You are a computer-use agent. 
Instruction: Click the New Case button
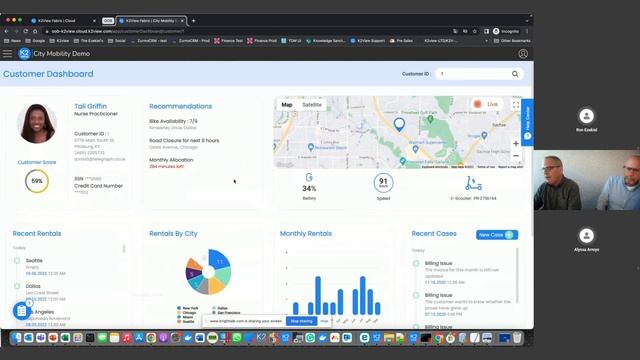(497, 235)
